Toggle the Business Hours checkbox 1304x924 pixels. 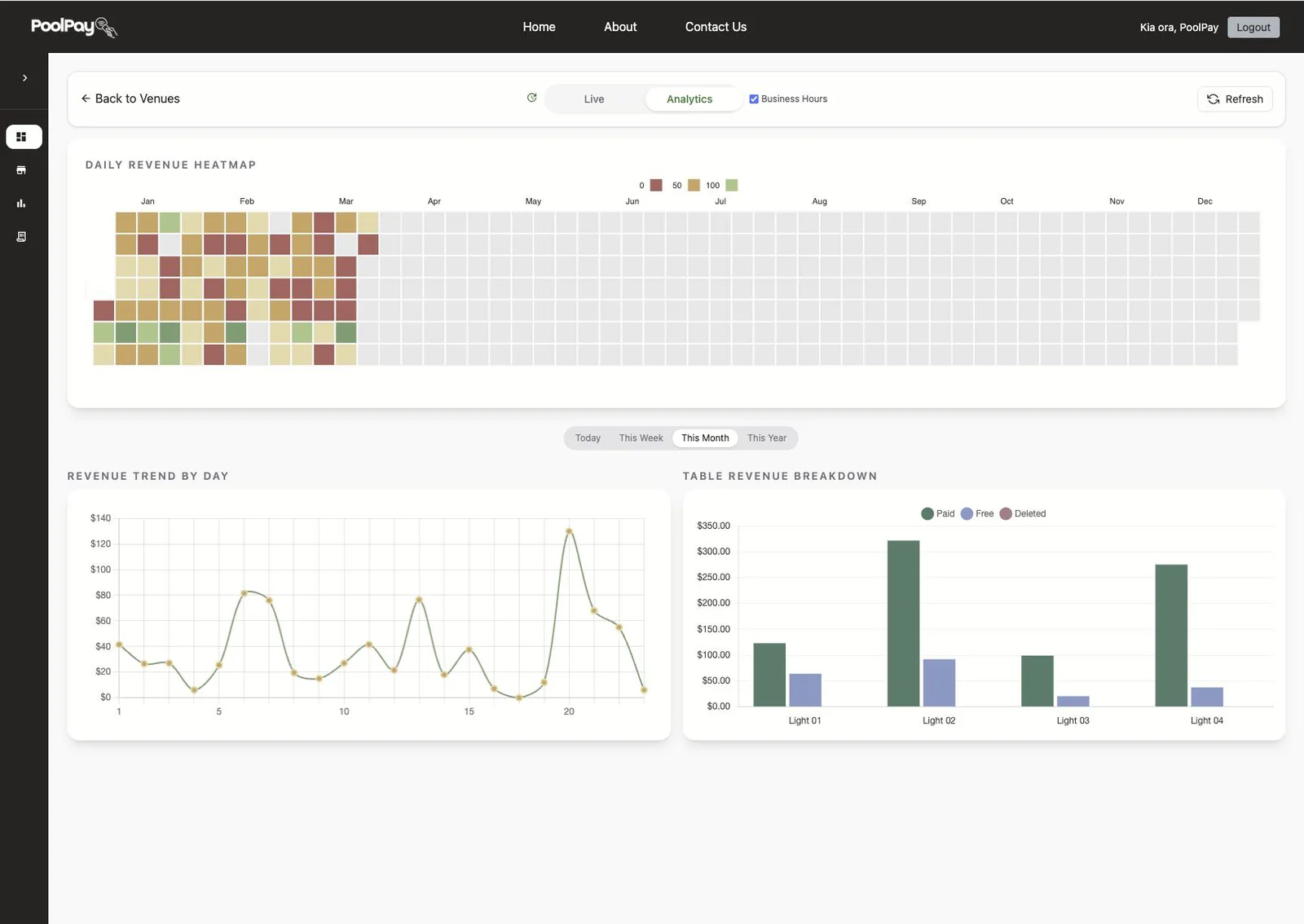(754, 99)
